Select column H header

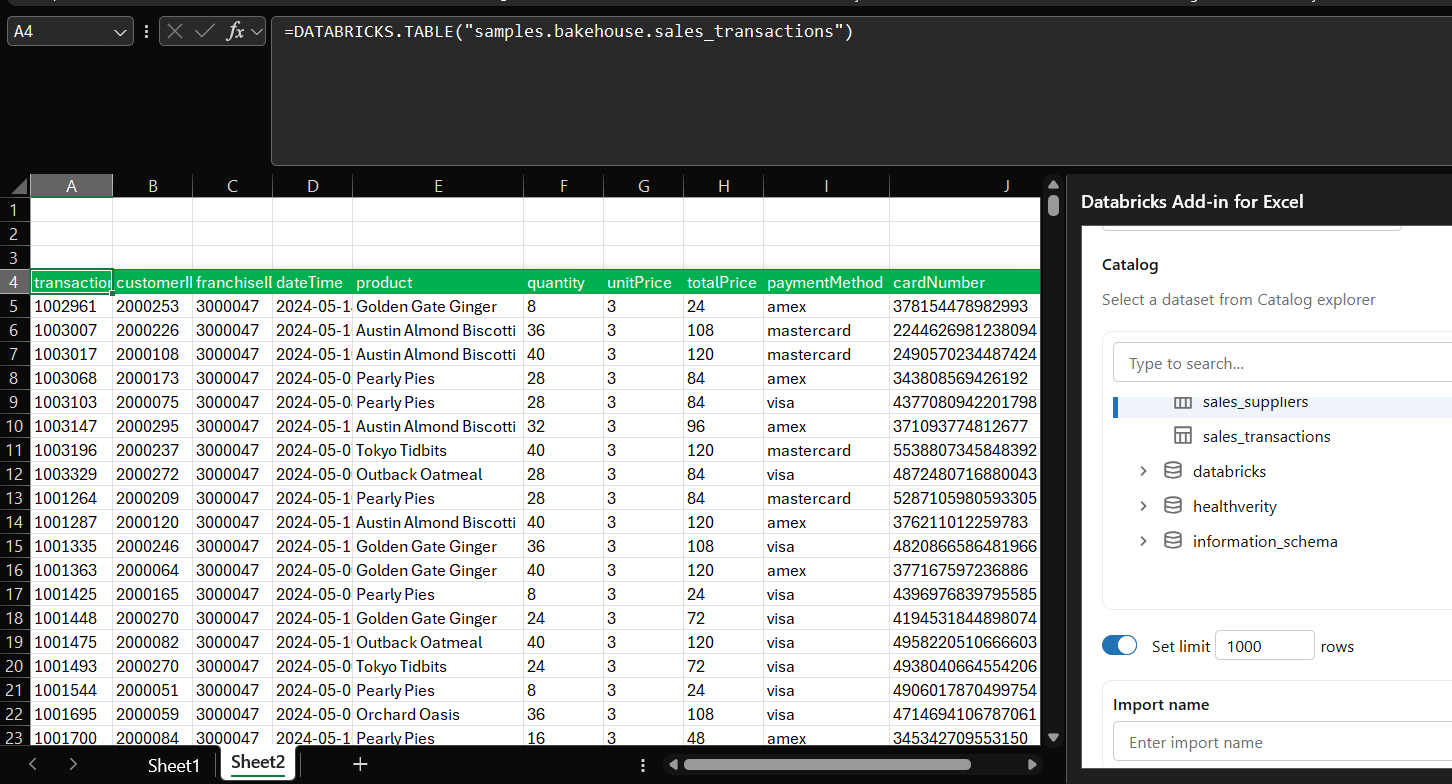click(723, 186)
